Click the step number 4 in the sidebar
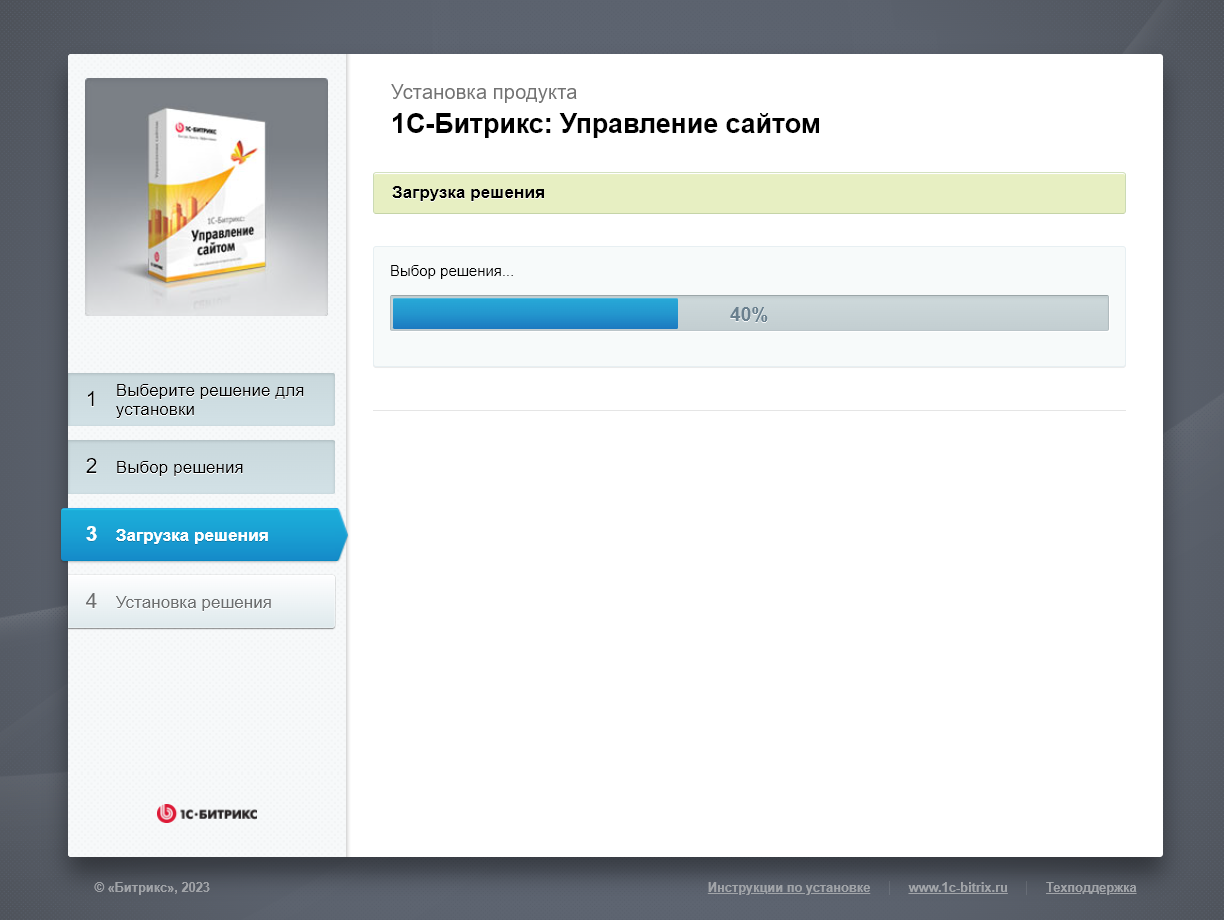 [91, 602]
